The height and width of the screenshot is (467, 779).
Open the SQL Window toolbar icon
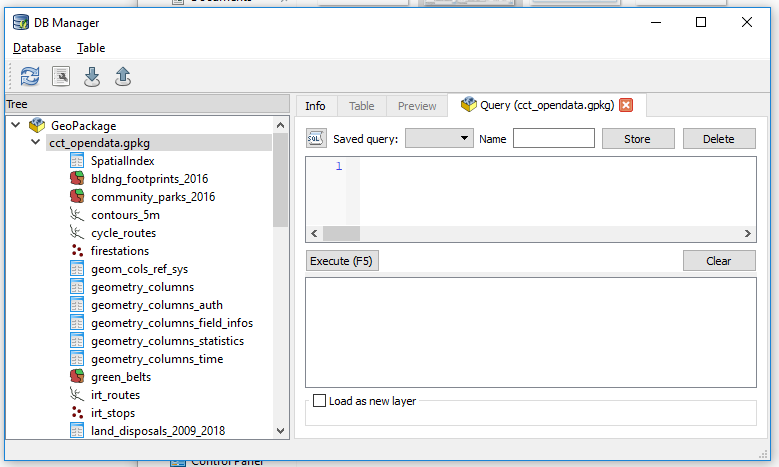pos(61,77)
